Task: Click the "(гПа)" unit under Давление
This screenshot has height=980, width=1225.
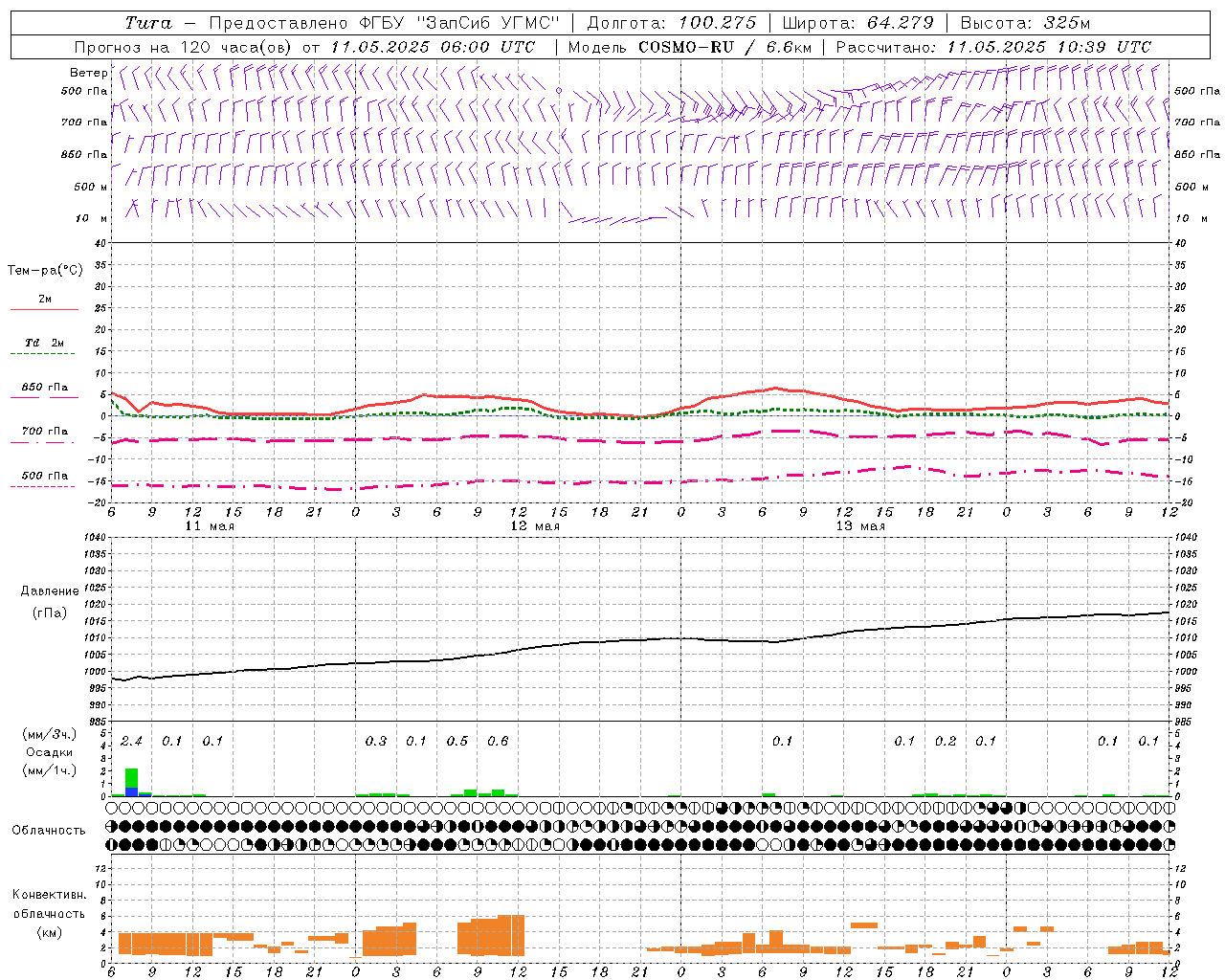Action: click(49, 612)
